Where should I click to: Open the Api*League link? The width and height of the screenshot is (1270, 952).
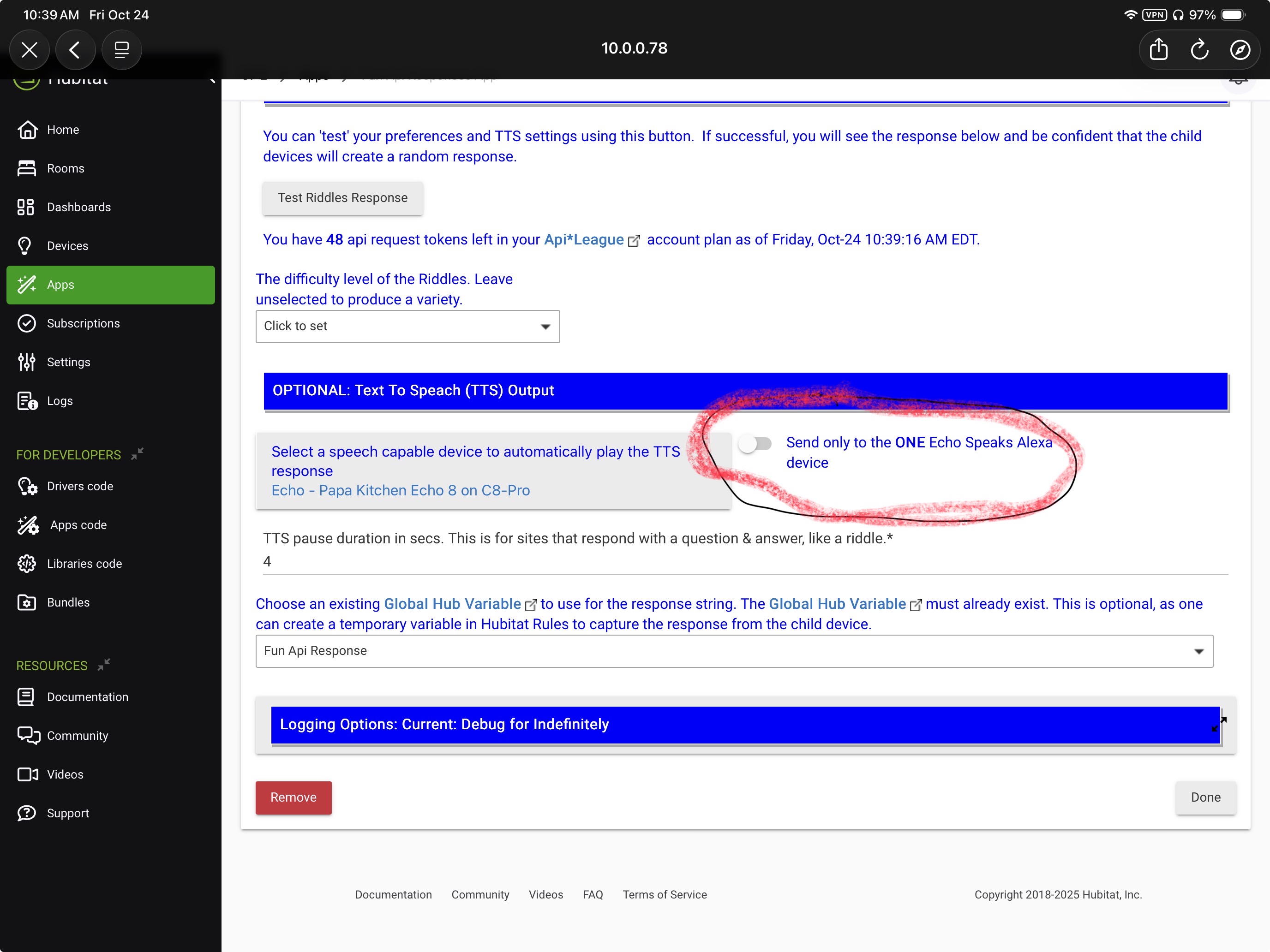tap(584, 240)
